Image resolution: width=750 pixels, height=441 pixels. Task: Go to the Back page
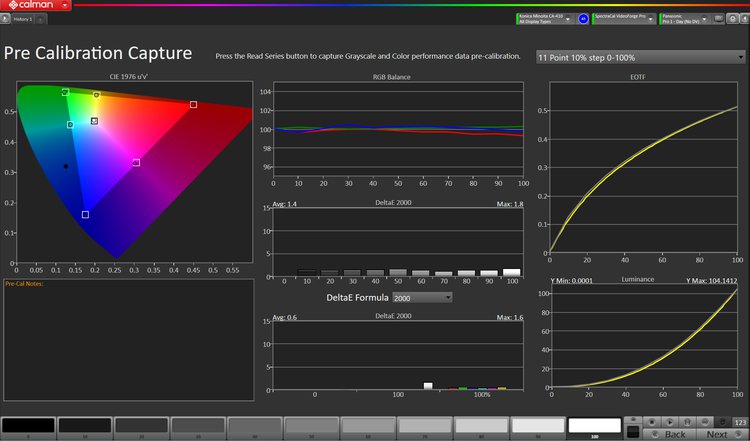coord(668,434)
